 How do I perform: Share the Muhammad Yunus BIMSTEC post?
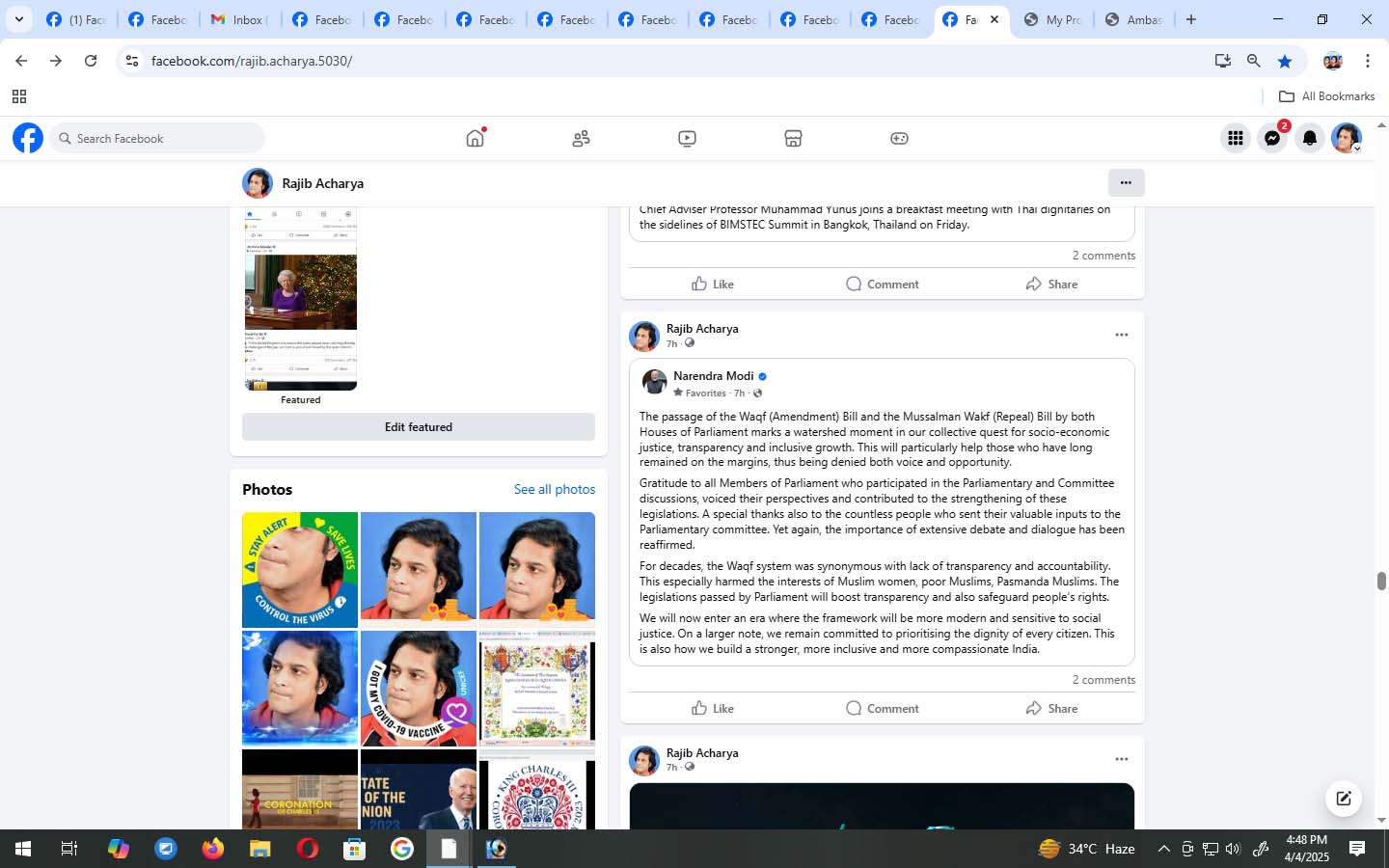click(1051, 284)
